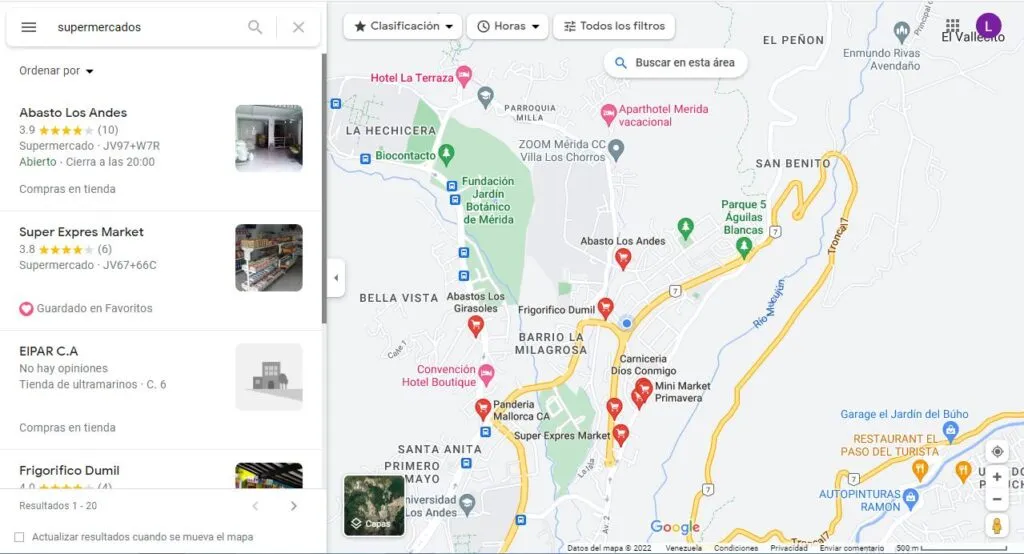Click the search magnifier icon
Image resolution: width=1024 pixels, height=554 pixels.
click(255, 27)
